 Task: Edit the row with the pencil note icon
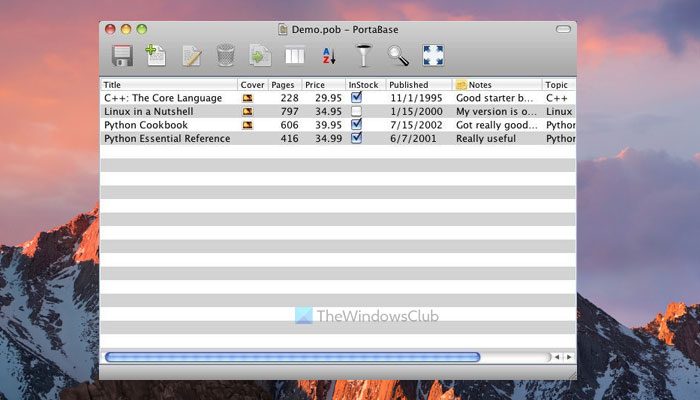tap(192, 56)
